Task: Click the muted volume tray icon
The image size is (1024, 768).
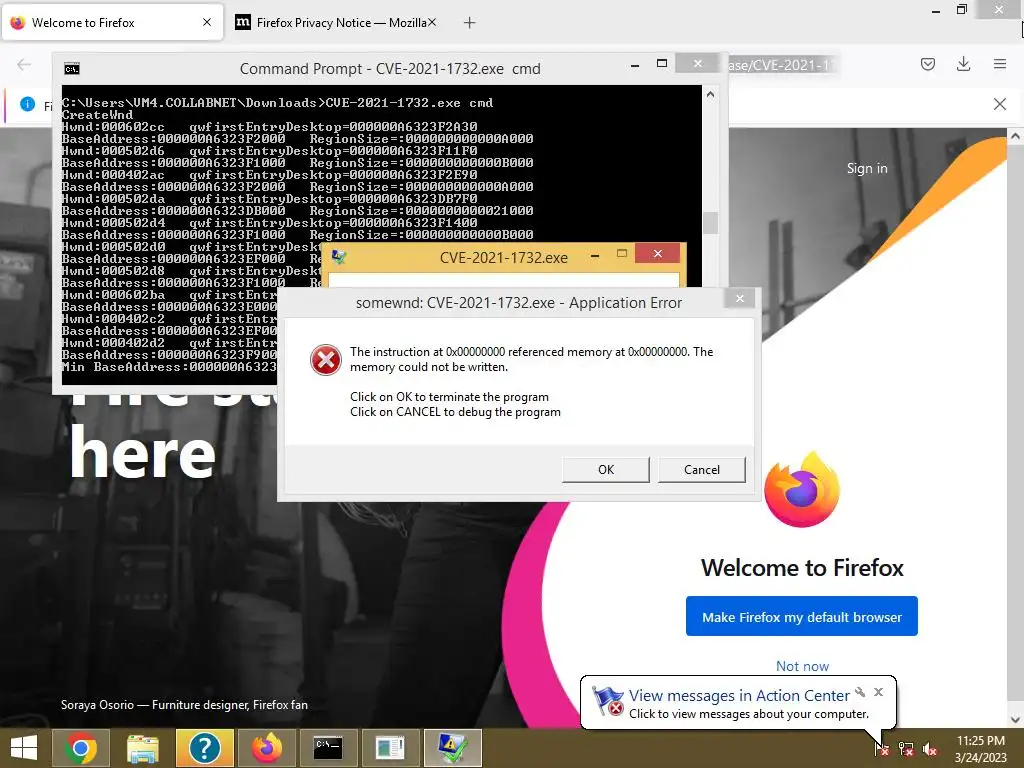Action: 930,748
